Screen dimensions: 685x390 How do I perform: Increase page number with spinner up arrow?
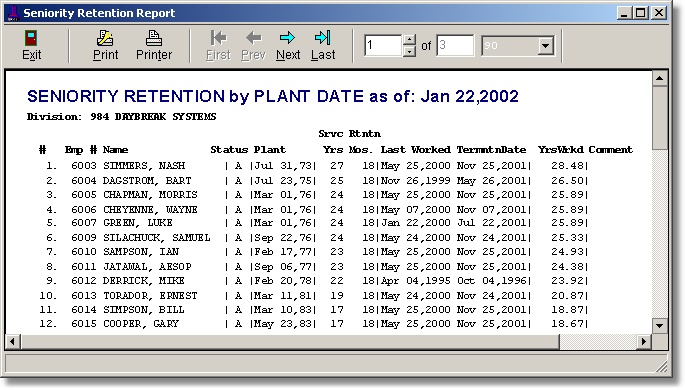[409, 40]
